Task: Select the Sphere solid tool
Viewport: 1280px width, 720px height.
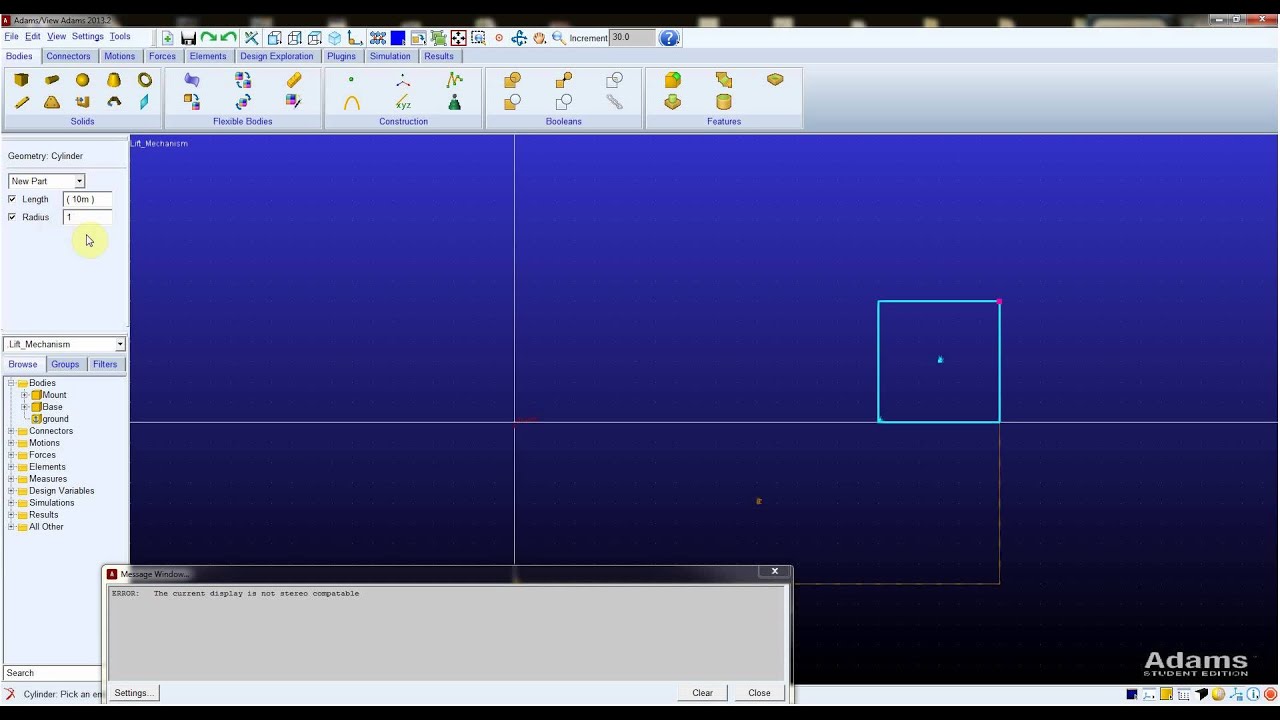Action: tap(83, 80)
